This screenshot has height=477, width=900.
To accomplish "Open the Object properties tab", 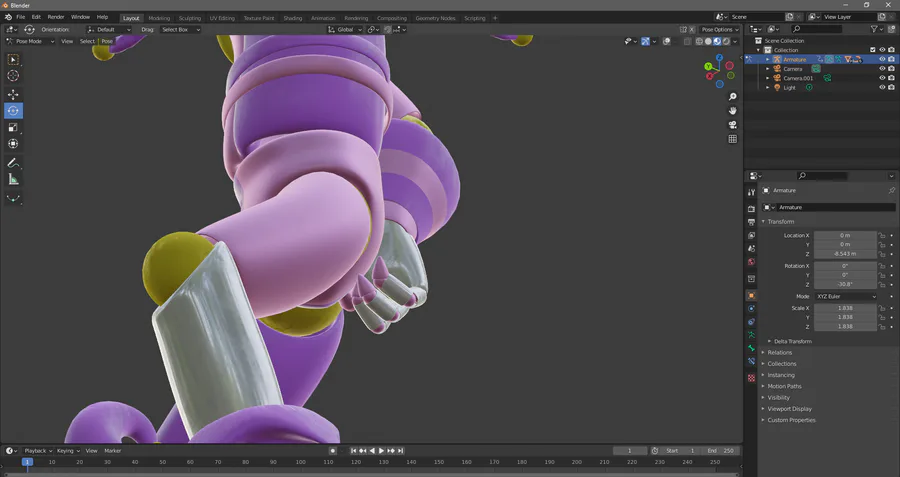I will (x=751, y=296).
